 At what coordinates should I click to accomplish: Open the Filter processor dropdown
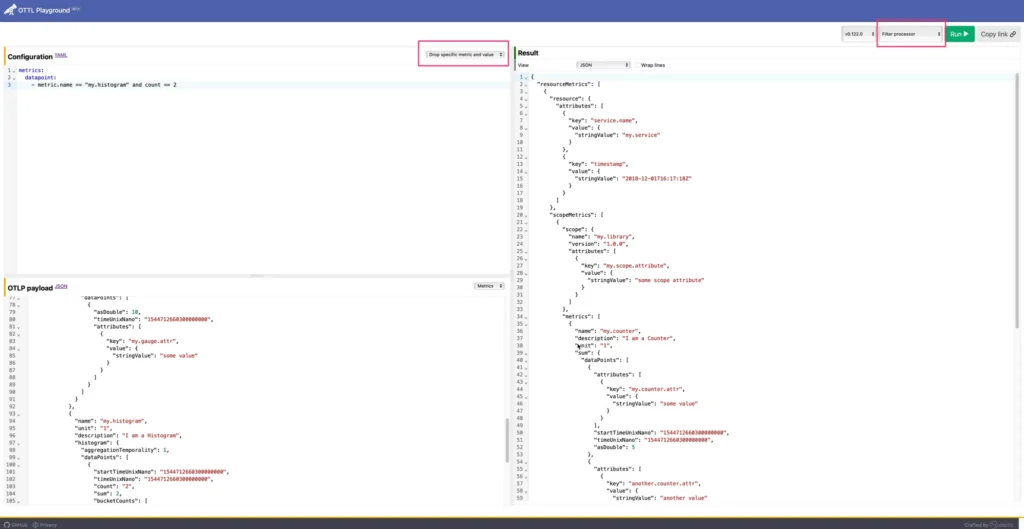pos(911,33)
